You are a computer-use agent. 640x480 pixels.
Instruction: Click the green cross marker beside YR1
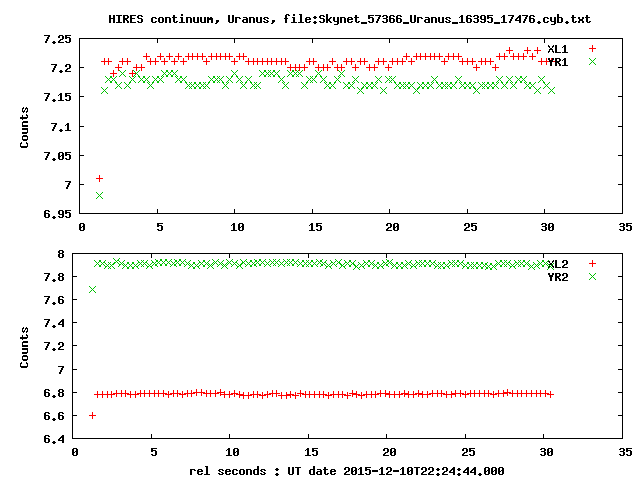coord(592,62)
